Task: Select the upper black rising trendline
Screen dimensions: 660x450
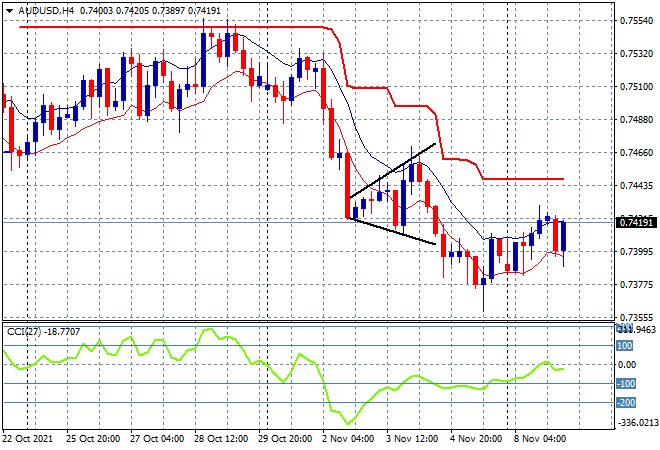Action: (x=392, y=171)
